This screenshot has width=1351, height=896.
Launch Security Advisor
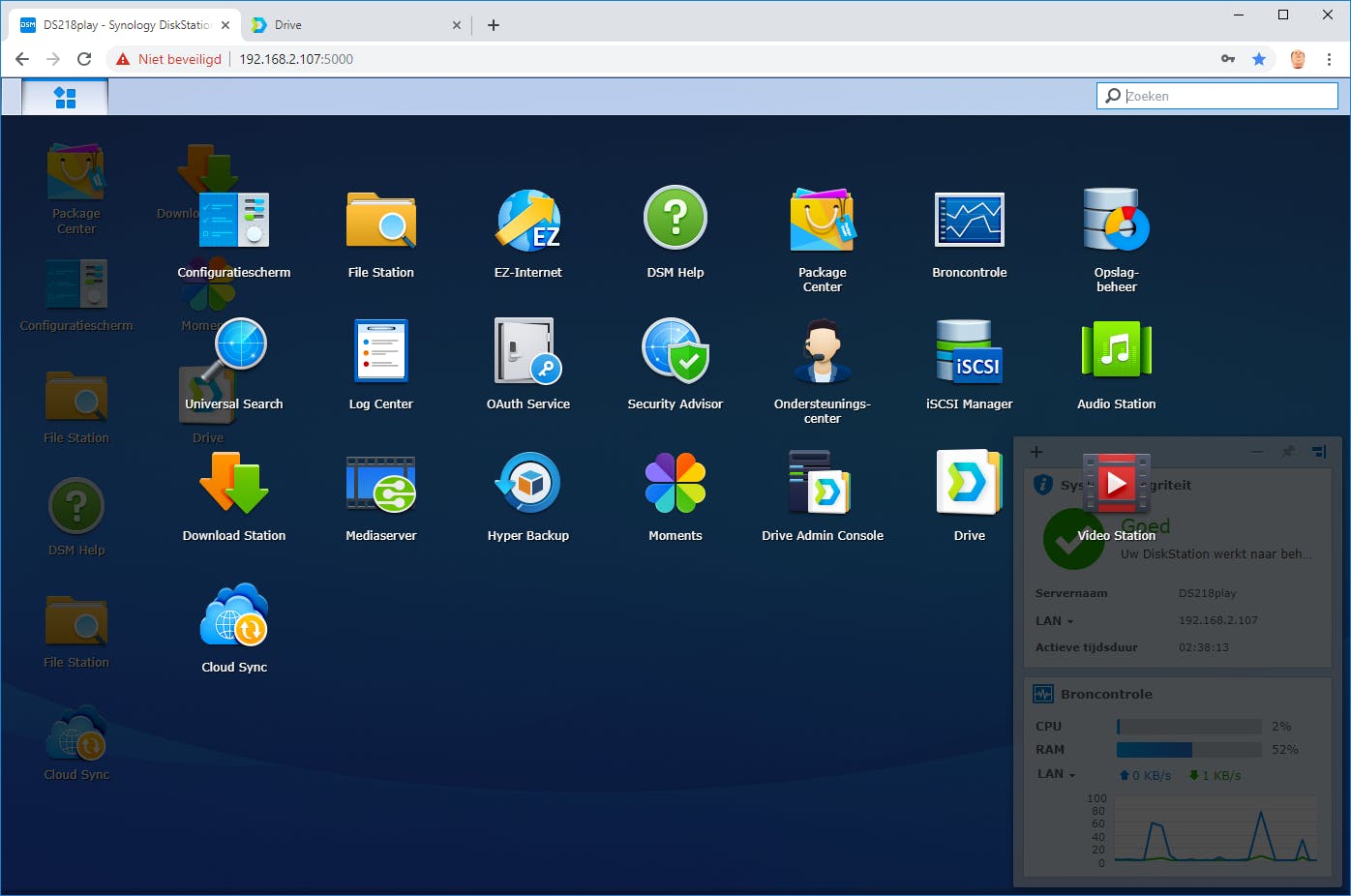click(675, 366)
